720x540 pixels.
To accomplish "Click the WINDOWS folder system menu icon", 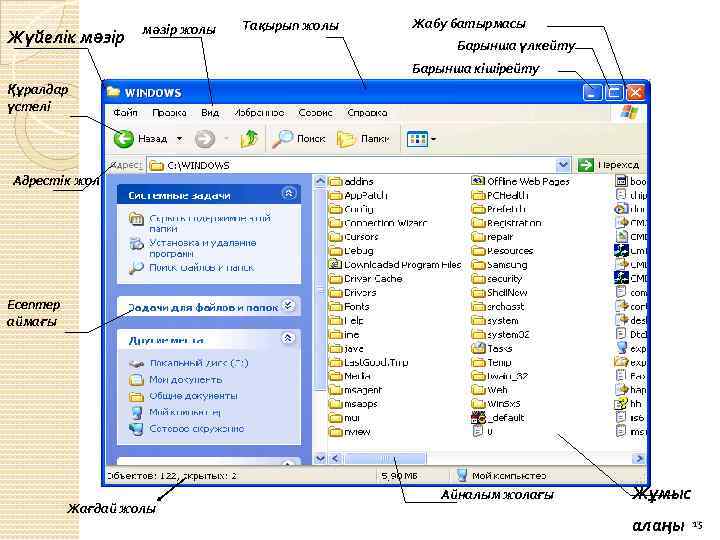I will tap(113, 92).
